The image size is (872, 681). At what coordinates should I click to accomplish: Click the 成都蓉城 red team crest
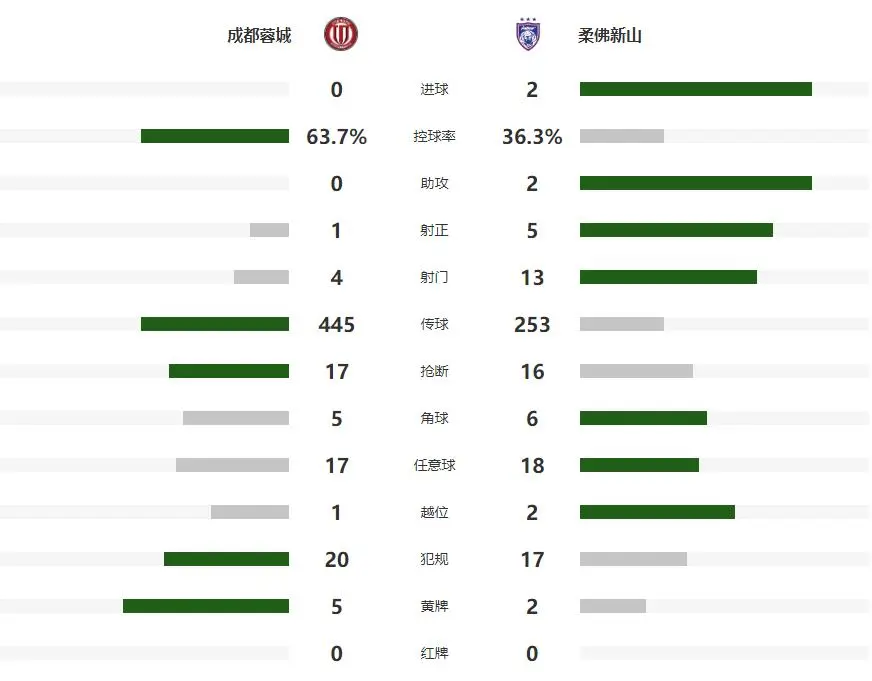(341, 35)
